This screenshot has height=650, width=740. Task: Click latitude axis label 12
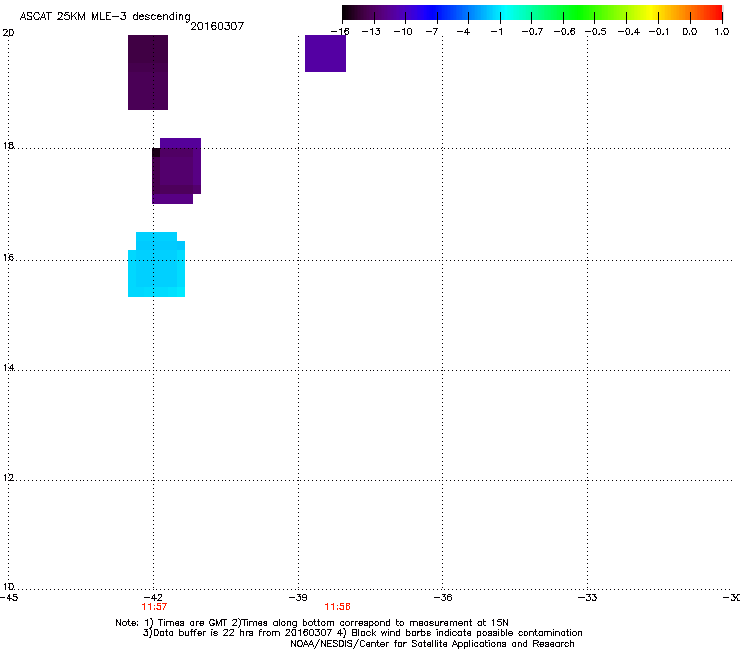pos(8,477)
